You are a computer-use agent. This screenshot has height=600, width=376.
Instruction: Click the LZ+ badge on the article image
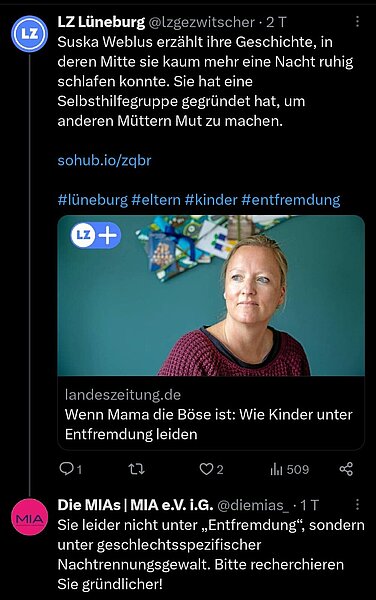point(96,235)
